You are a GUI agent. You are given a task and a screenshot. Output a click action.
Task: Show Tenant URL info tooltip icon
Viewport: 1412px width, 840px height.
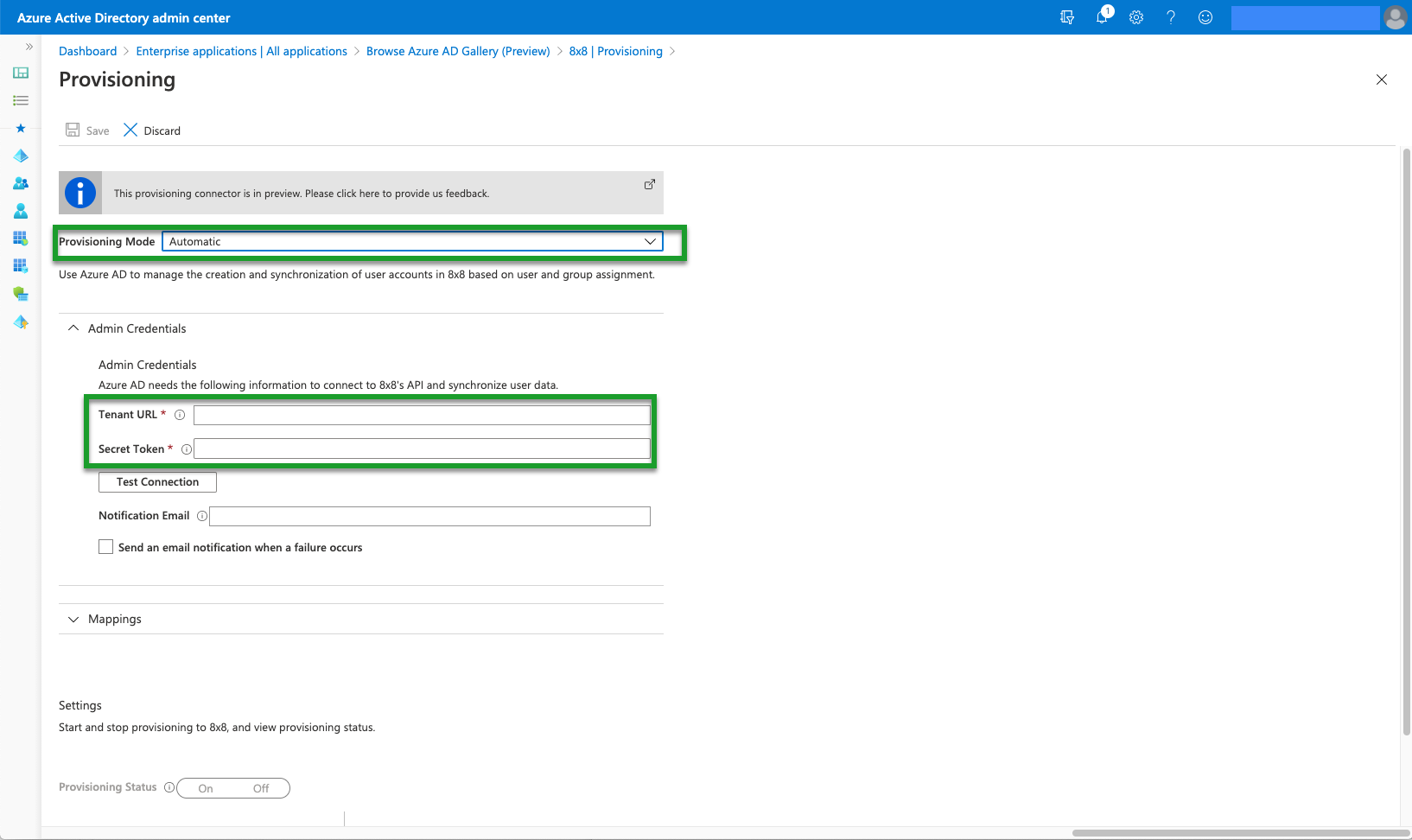[x=180, y=415]
